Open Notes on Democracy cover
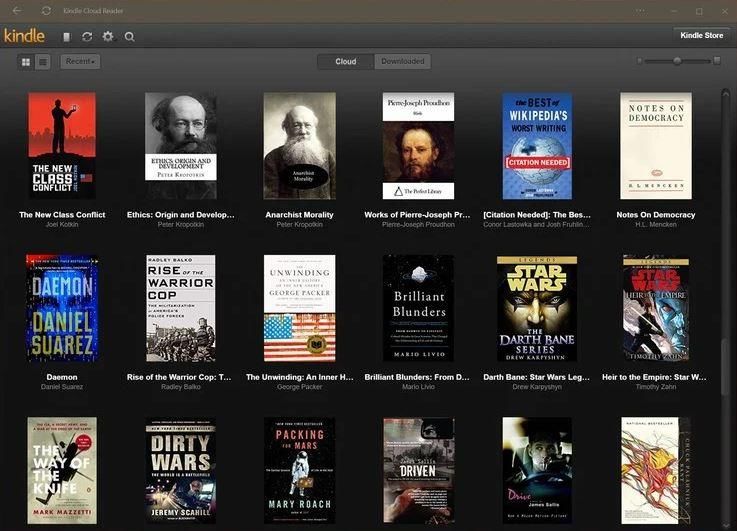 [x=656, y=145]
